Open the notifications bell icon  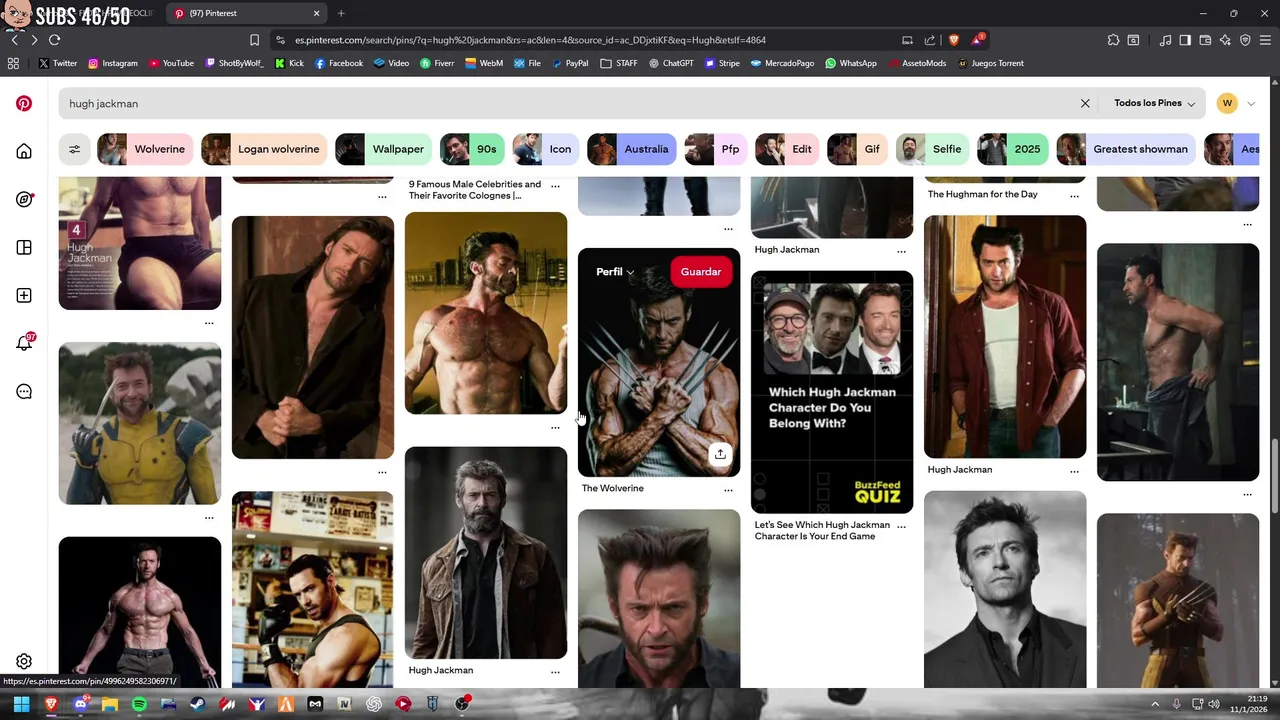pyautogui.click(x=24, y=343)
